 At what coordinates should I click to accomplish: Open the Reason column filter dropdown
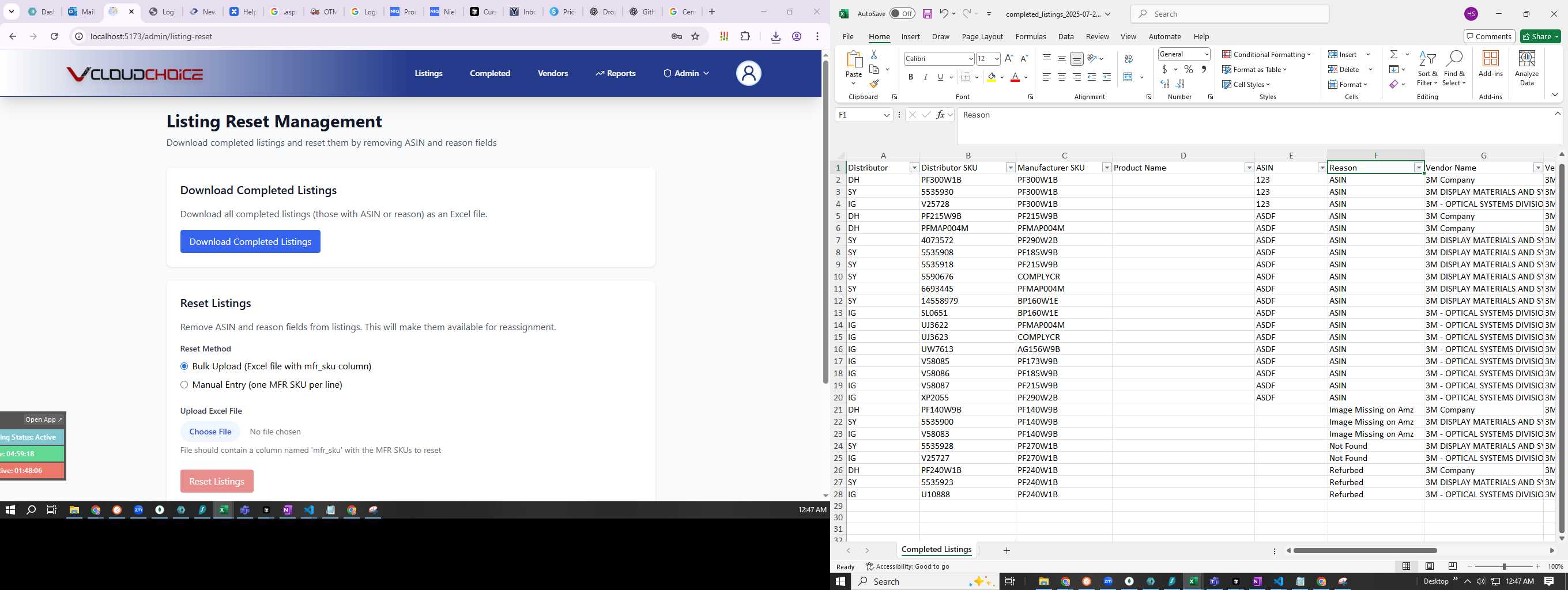click(1418, 168)
